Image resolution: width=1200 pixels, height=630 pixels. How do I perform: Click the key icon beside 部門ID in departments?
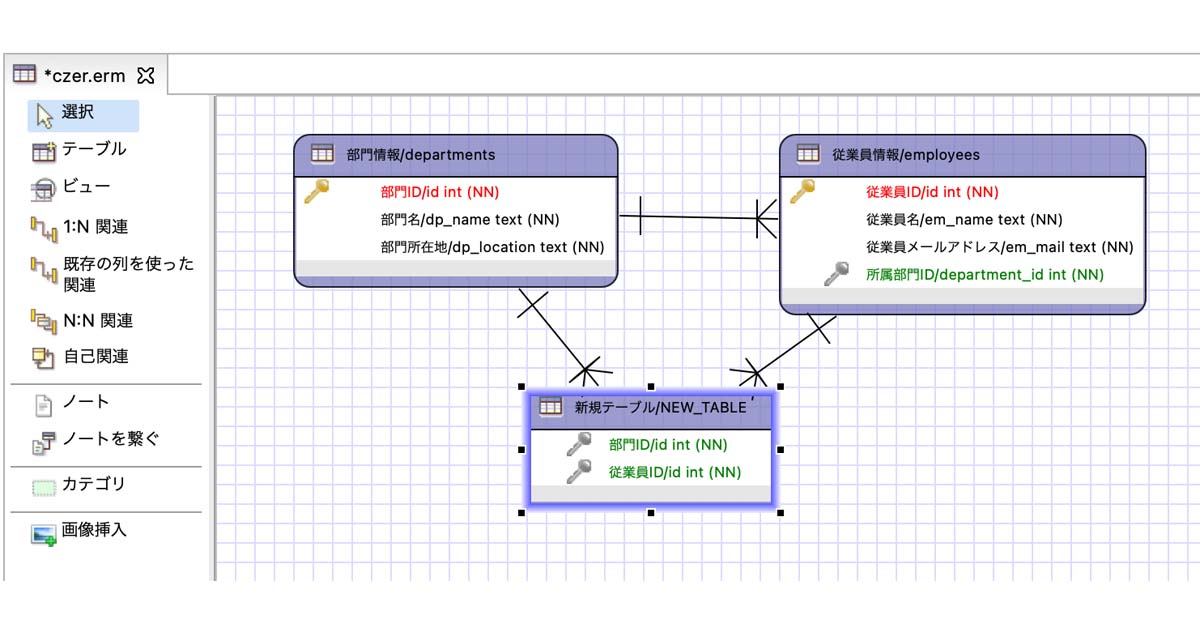(315, 192)
